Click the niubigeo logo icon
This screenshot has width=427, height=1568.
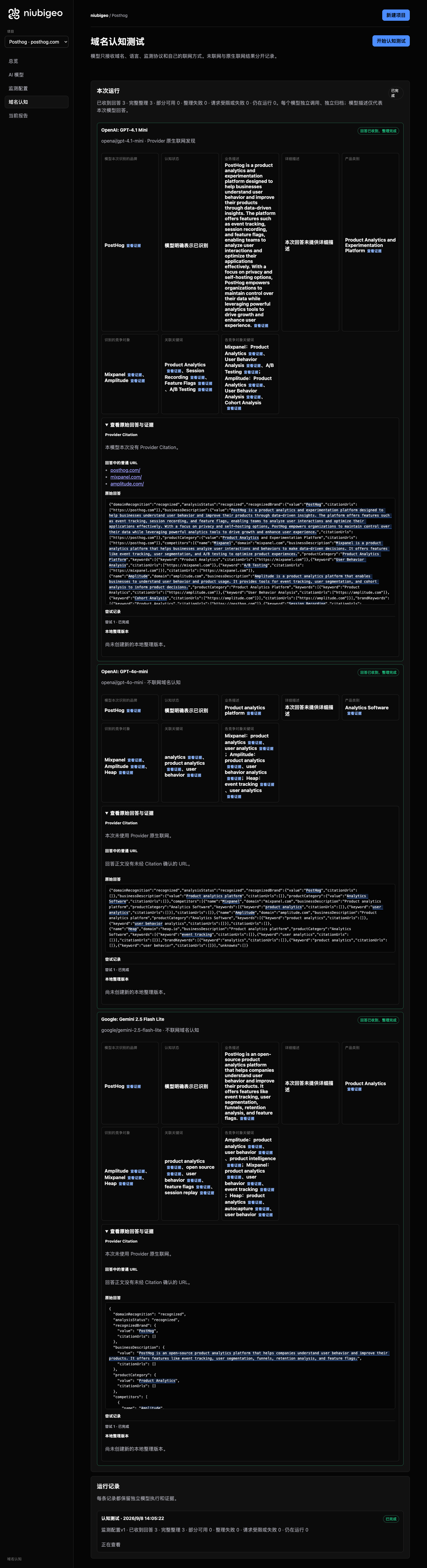[13, 13]
